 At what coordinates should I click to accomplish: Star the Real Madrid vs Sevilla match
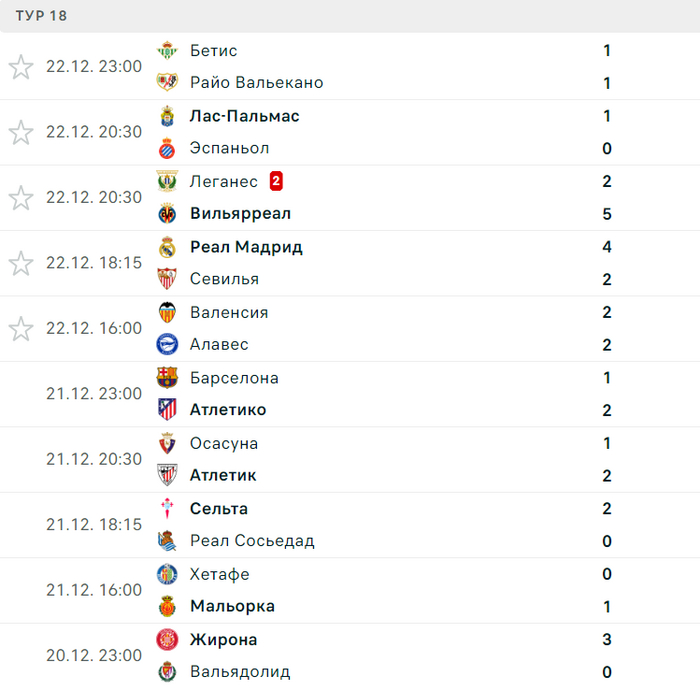pyautogui.click(x=21, y=263)
